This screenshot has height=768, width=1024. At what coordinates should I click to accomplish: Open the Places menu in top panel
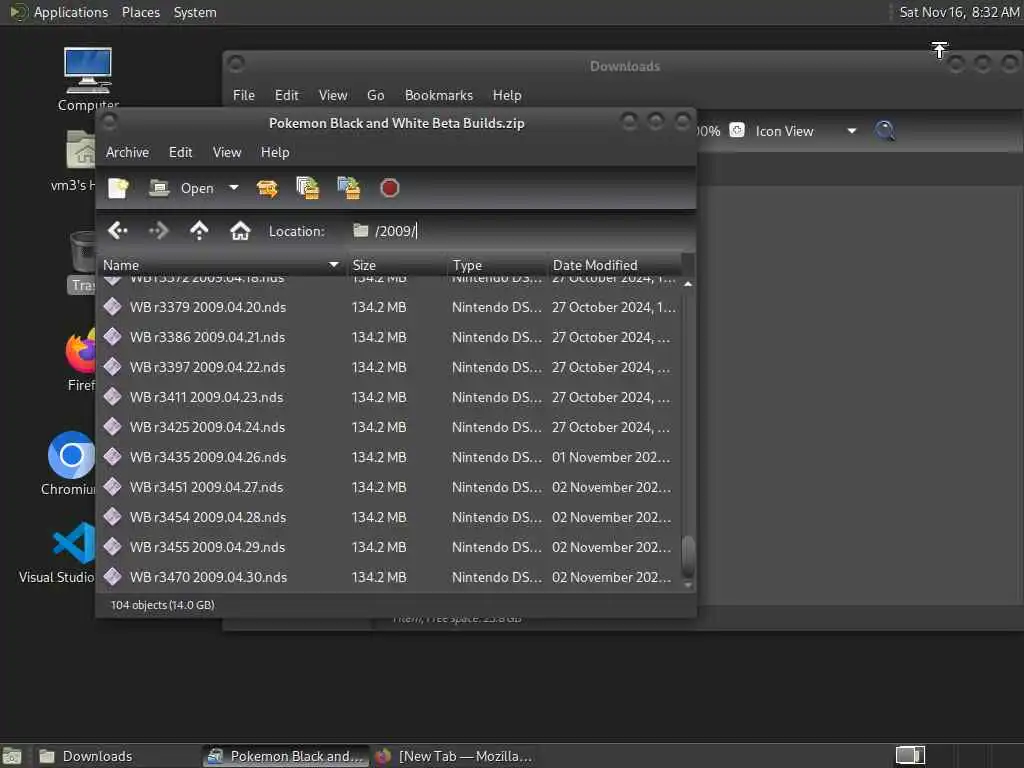[140, 12]
